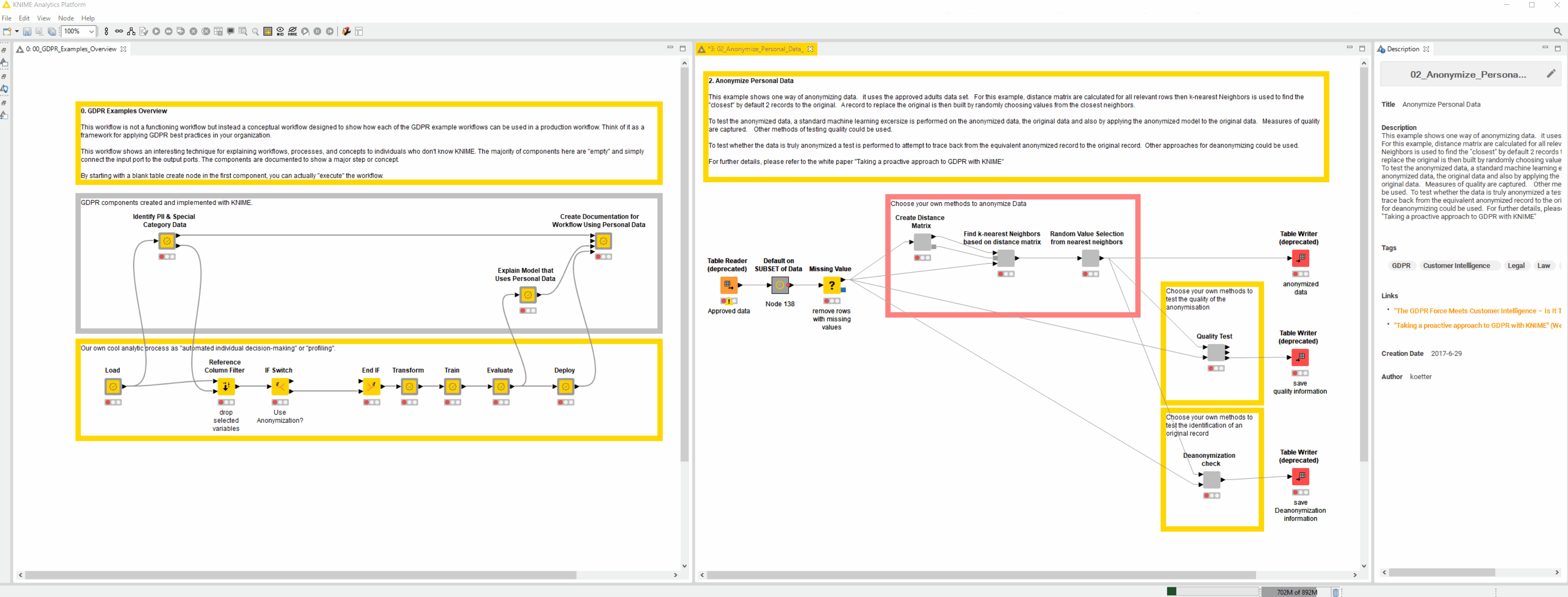Open the New wizard dropdown arrow

click(x=16, y=31)
